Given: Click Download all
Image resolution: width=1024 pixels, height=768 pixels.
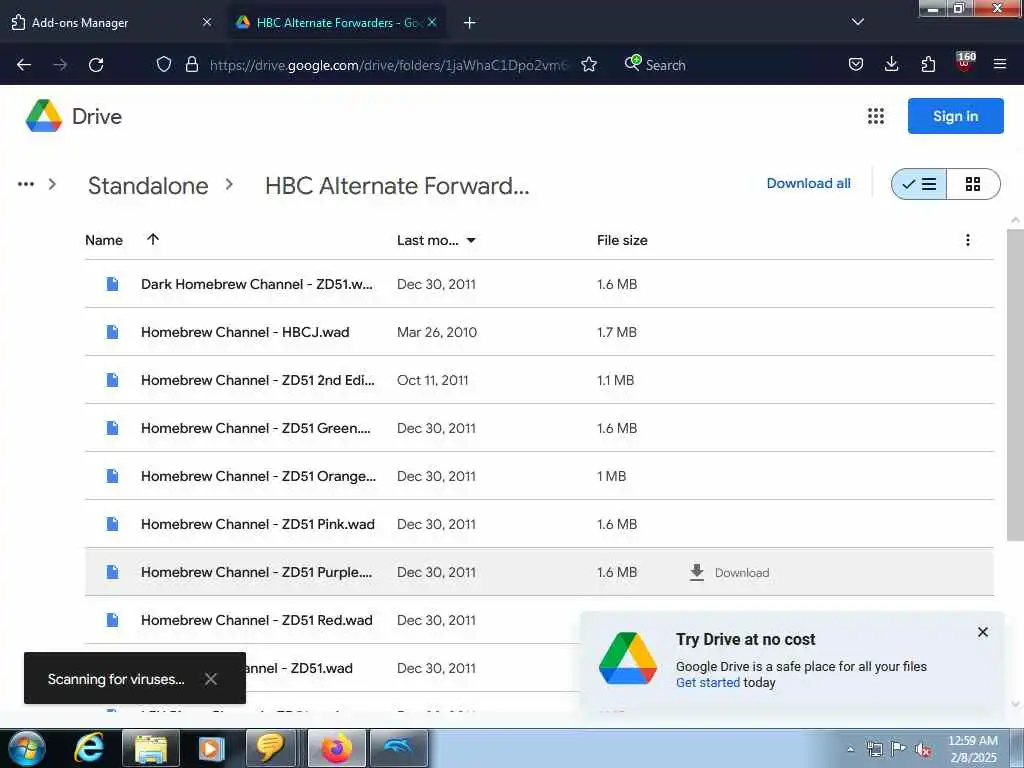Looking at the screenshot, I should coord(808,184).
